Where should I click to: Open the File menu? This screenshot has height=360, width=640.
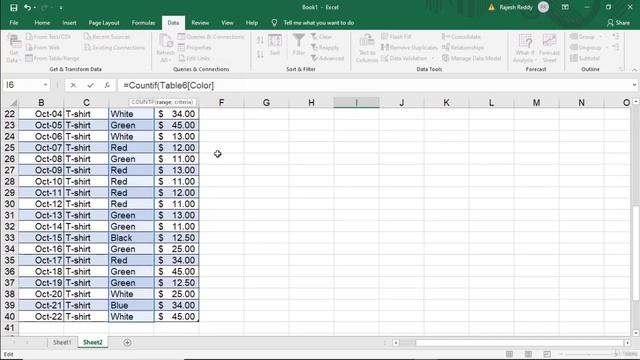[14, 23]
